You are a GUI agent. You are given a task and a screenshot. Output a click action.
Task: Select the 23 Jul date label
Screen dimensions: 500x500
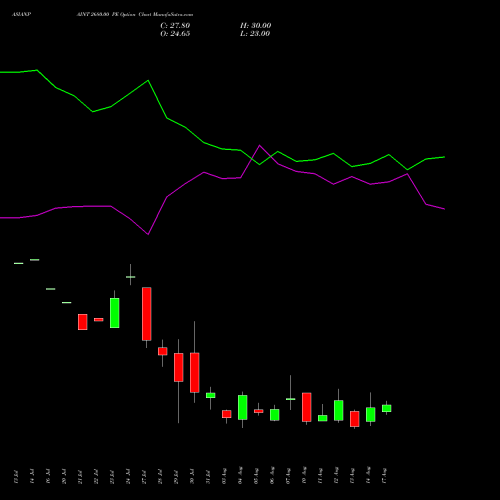(112, 477)
